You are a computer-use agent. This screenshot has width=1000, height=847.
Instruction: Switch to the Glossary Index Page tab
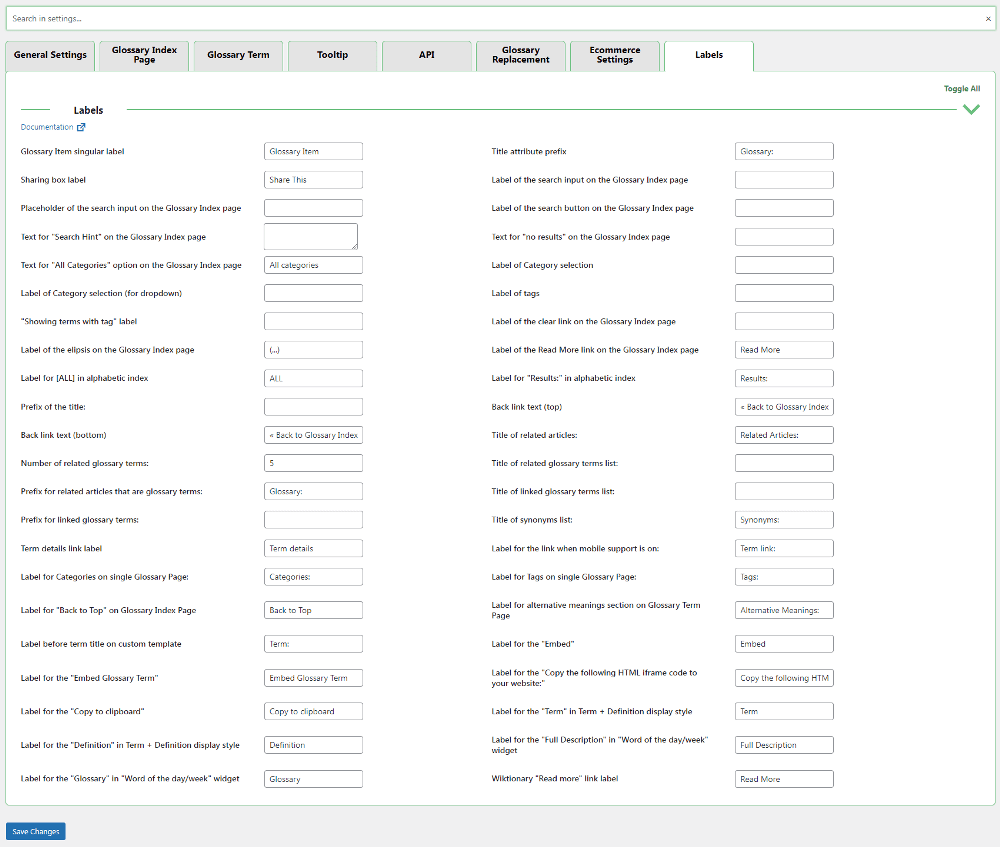coord(144,56)
